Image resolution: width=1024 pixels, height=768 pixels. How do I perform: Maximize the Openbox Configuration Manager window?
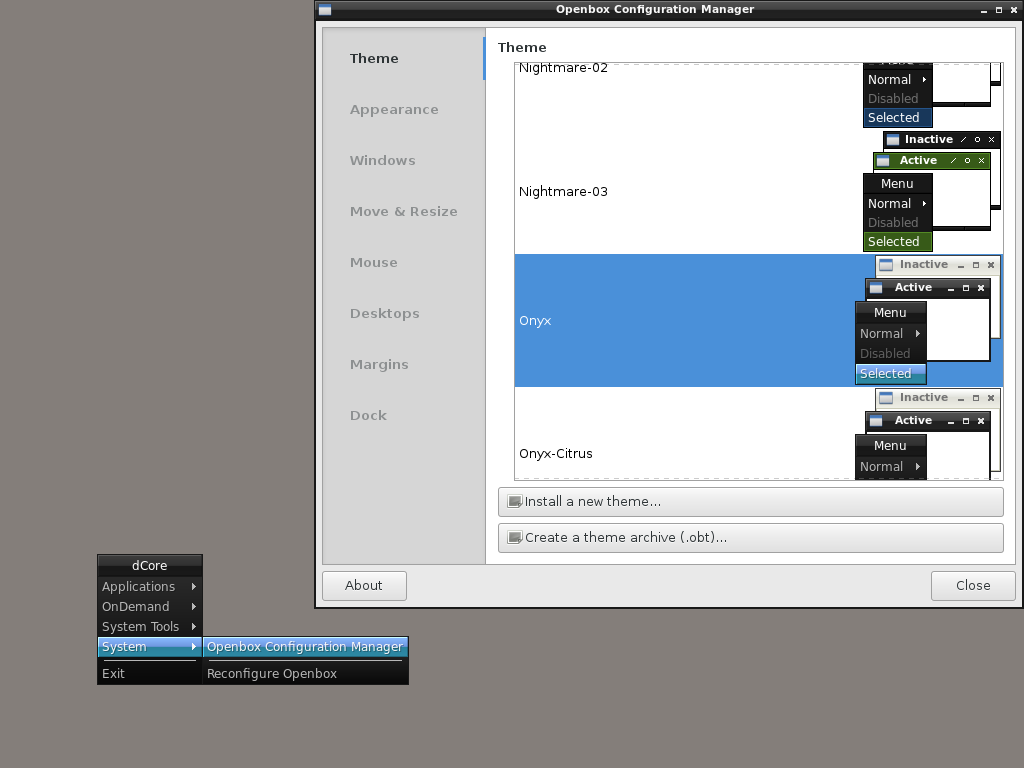point(998,10)
